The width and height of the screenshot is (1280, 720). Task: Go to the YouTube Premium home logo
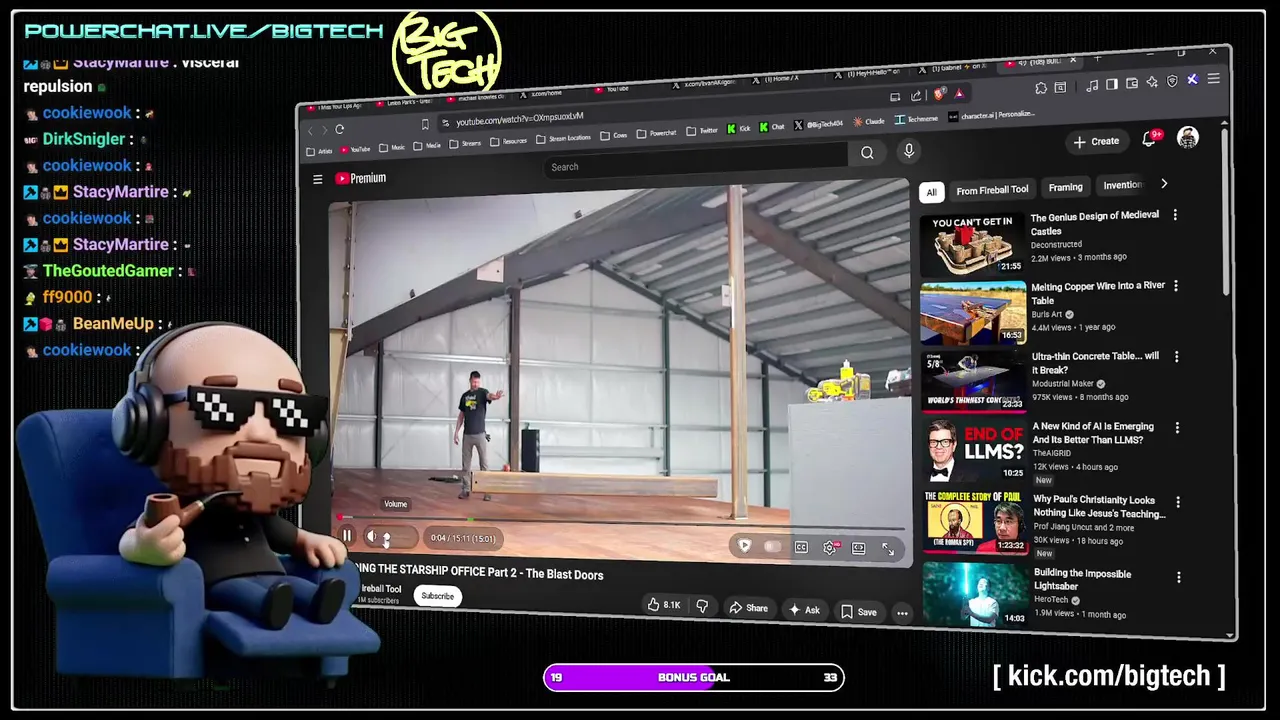click(361, 178)
